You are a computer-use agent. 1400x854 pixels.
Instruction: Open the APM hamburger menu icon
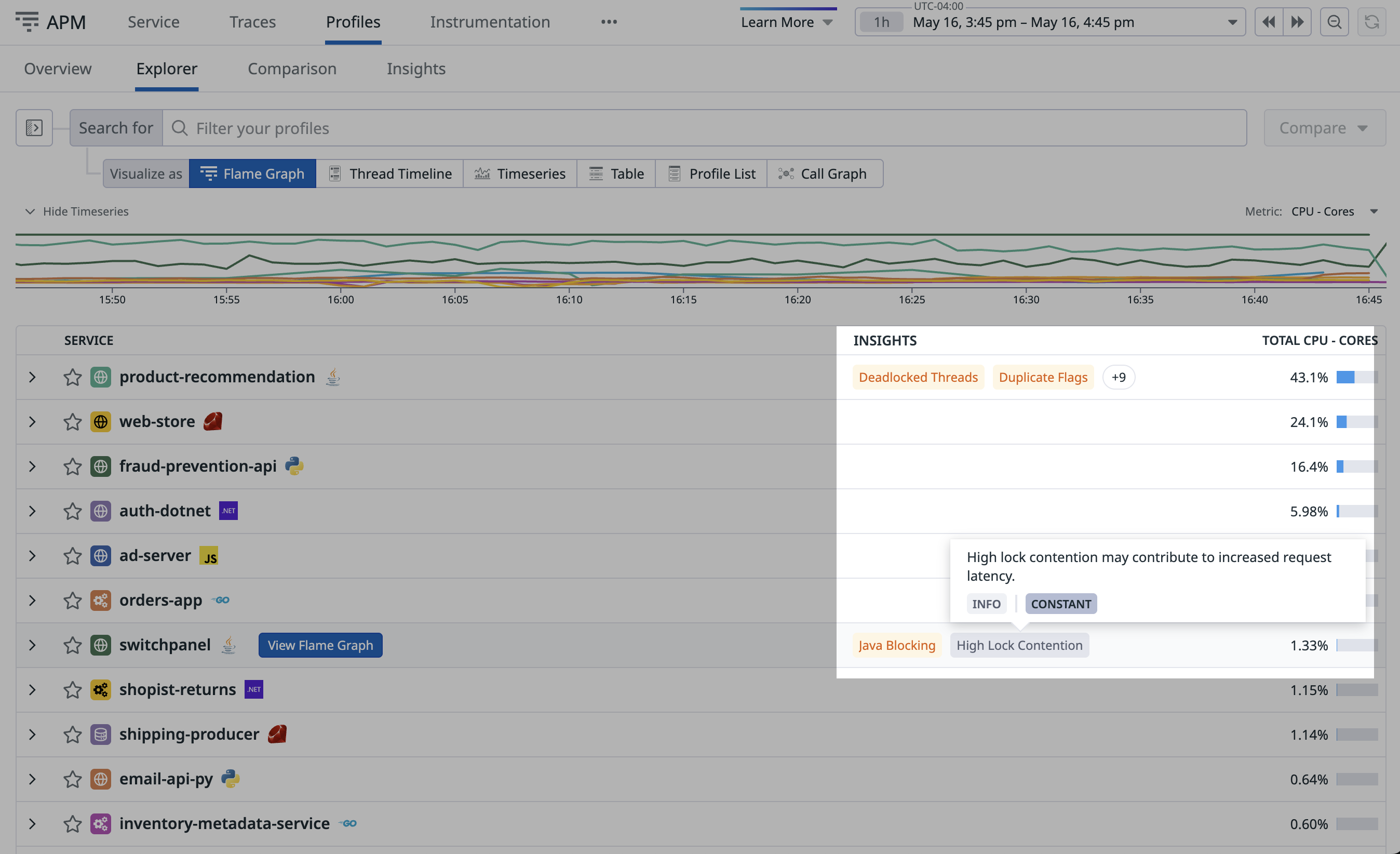tap(26, 22)
